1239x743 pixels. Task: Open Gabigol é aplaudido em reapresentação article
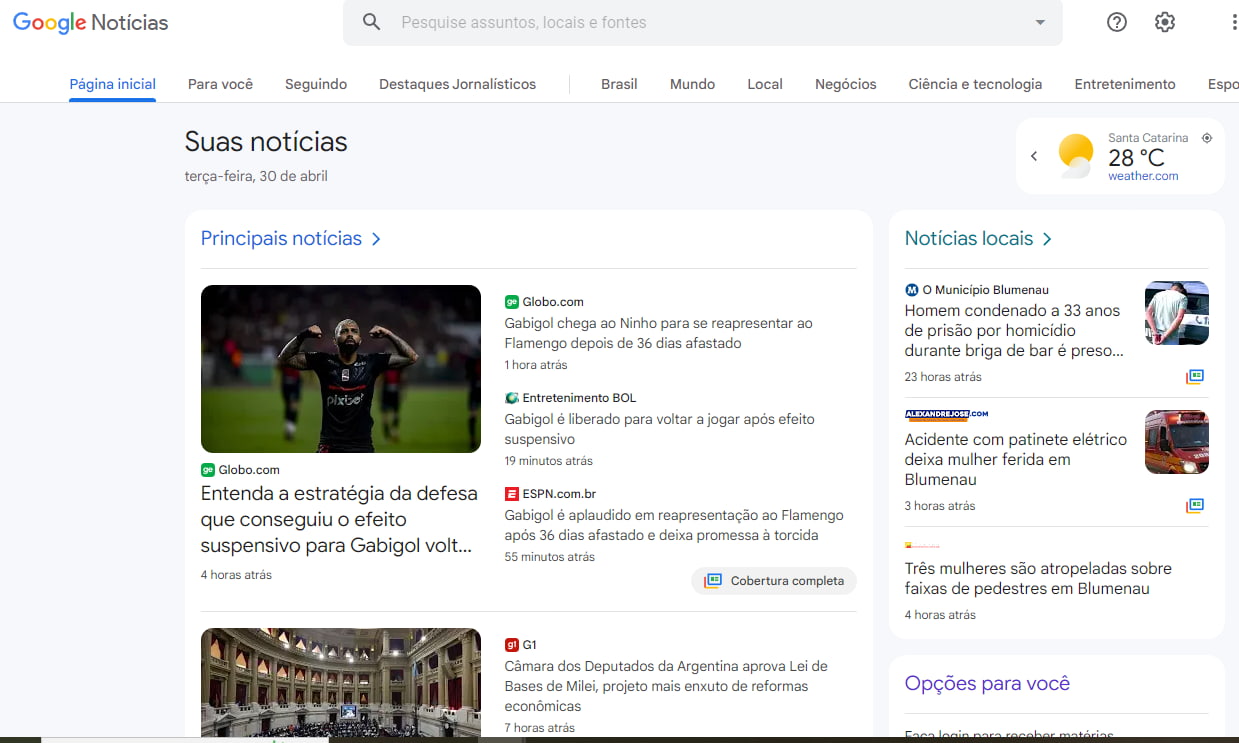coord(674,525)
